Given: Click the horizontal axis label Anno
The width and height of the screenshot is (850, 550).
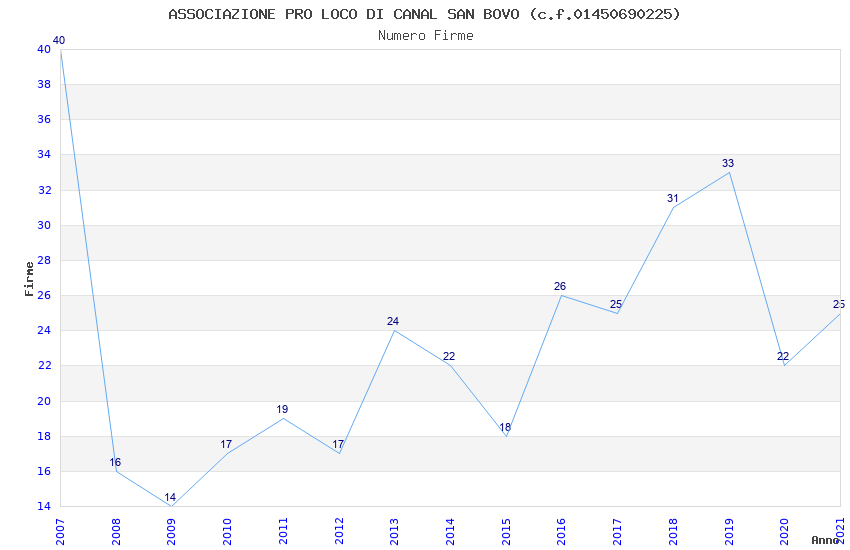Looking at the screenshot, I should (825, 540).
